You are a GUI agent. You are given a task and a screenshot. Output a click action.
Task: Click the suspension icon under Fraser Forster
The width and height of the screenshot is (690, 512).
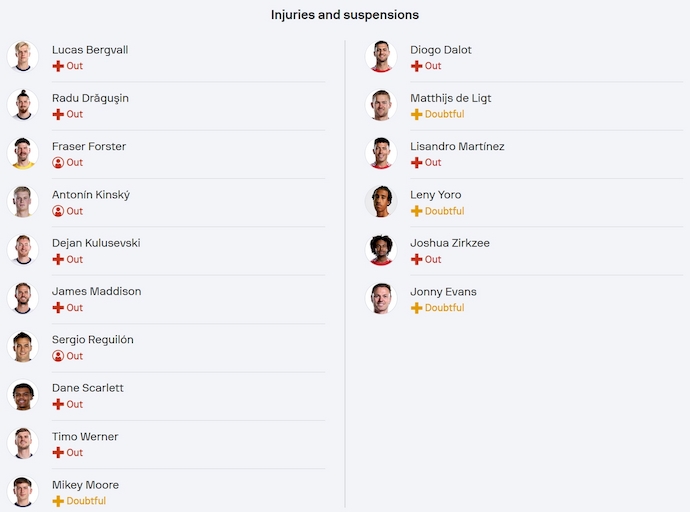point(58,163)
